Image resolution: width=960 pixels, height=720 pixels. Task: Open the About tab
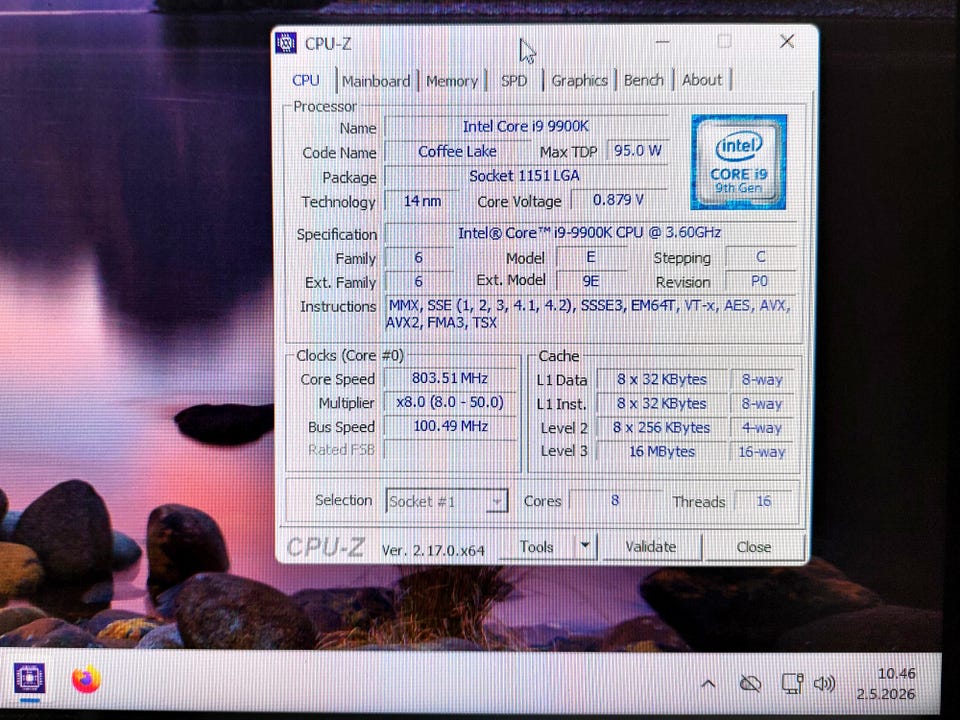point(702,80)
